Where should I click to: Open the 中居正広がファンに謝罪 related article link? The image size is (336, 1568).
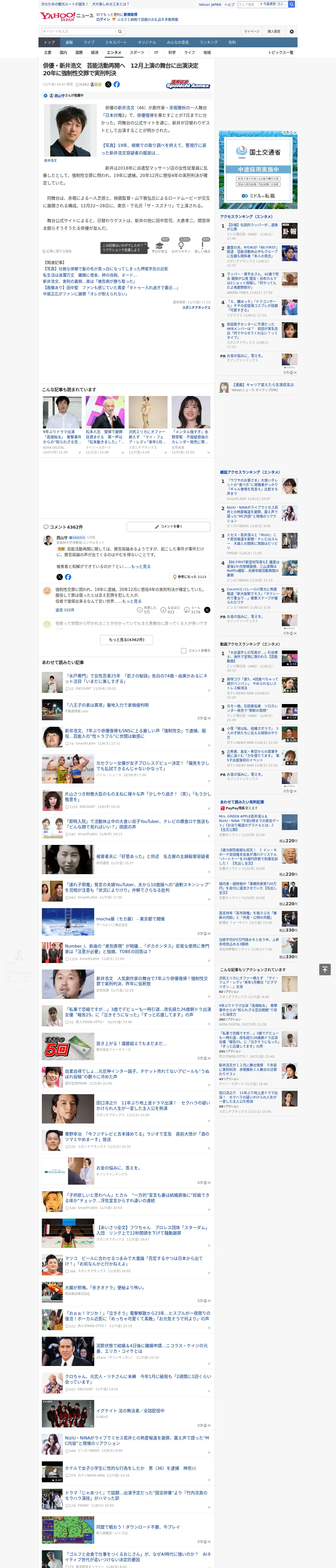tap(85, 293)
